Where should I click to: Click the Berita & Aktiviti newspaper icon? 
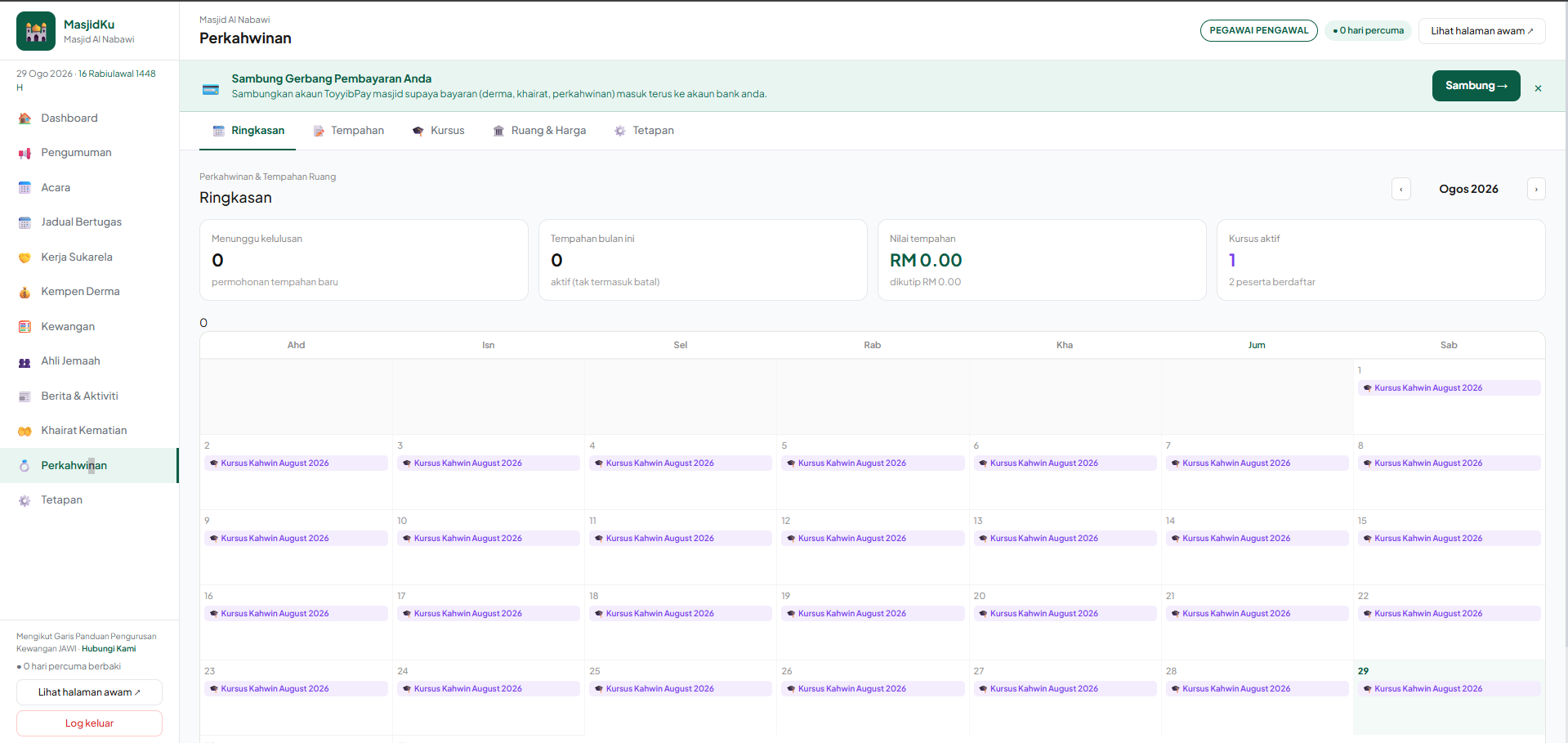pos(25,396)
